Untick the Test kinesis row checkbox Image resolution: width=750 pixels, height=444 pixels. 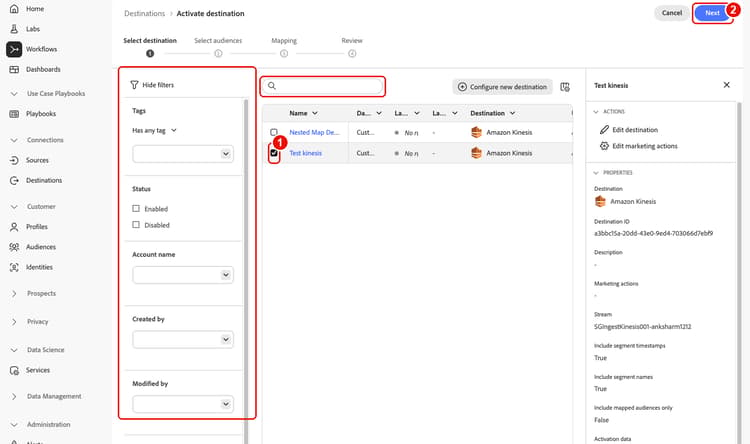(274, 153)
